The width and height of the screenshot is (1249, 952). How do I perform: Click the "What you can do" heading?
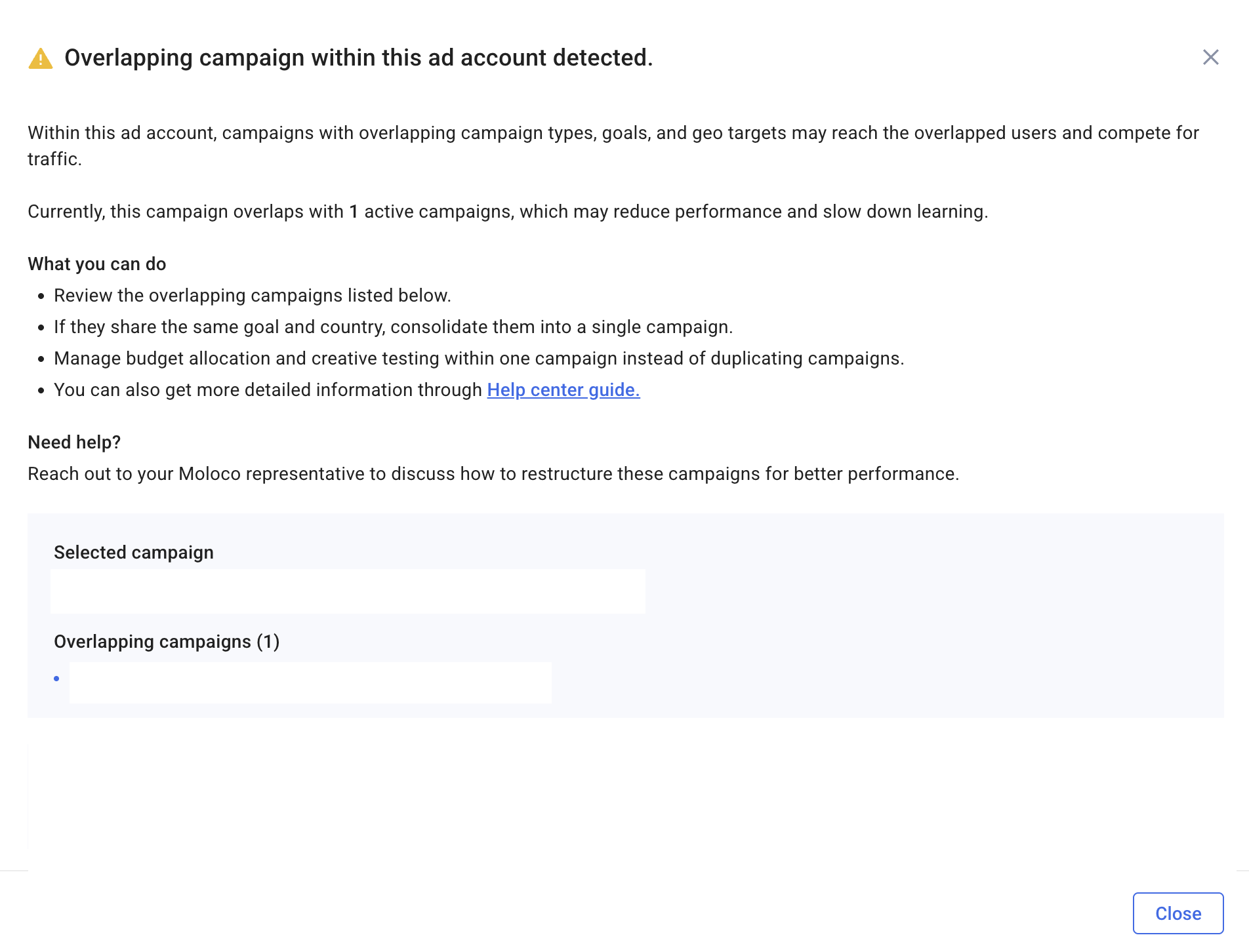click(x=97, y=264)
